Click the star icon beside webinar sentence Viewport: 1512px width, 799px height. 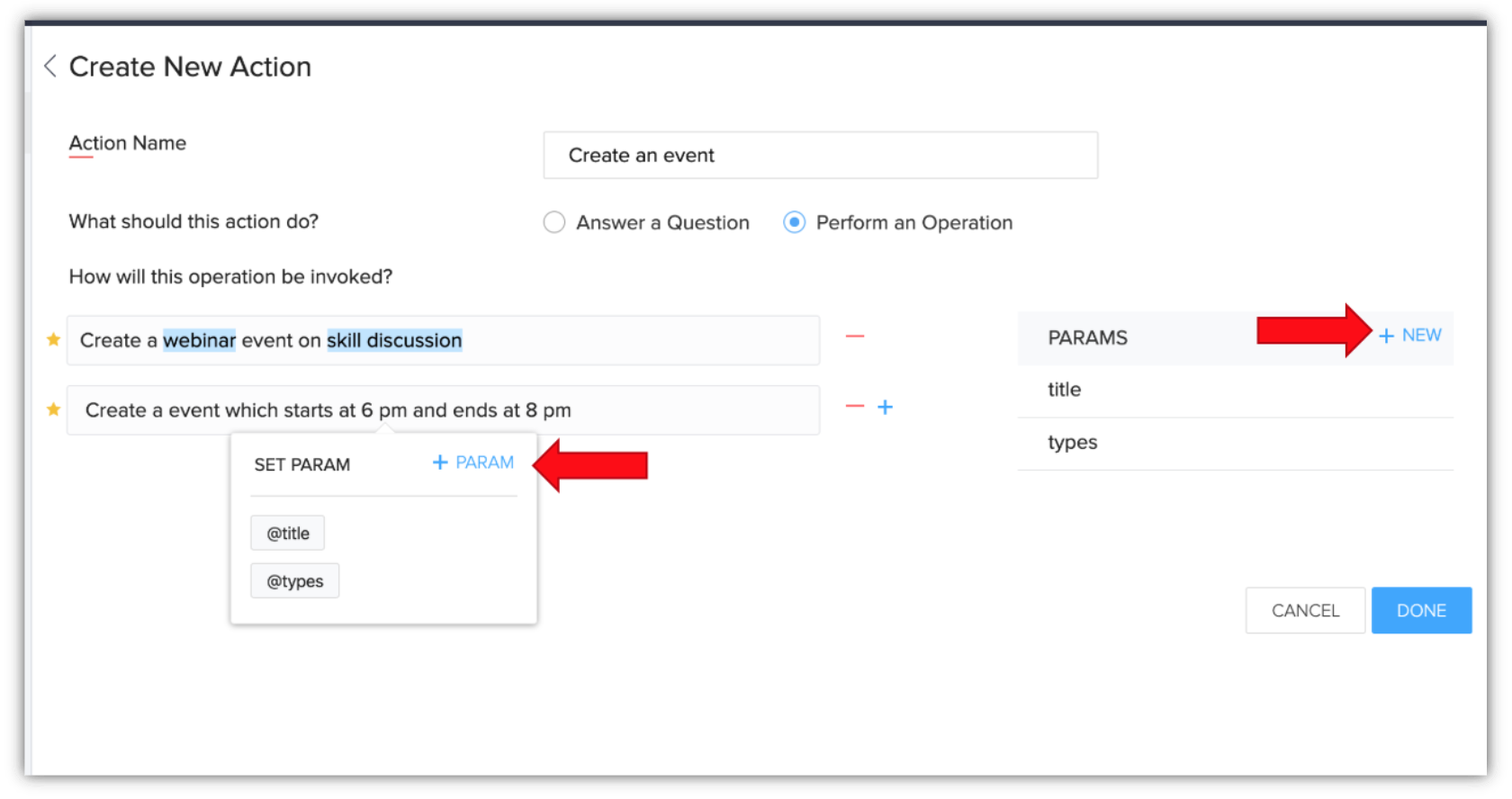coord(54,339)
